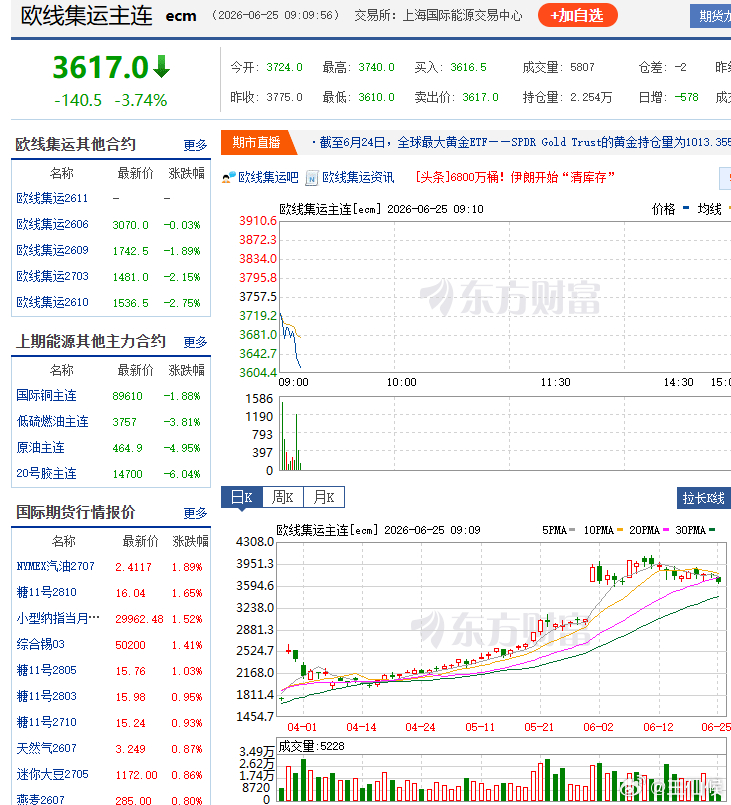Viewport: 731px width, 805px height.
Task: Open 糖11号2805 quote
Action: pyautogui.click(x=46, y=670)
